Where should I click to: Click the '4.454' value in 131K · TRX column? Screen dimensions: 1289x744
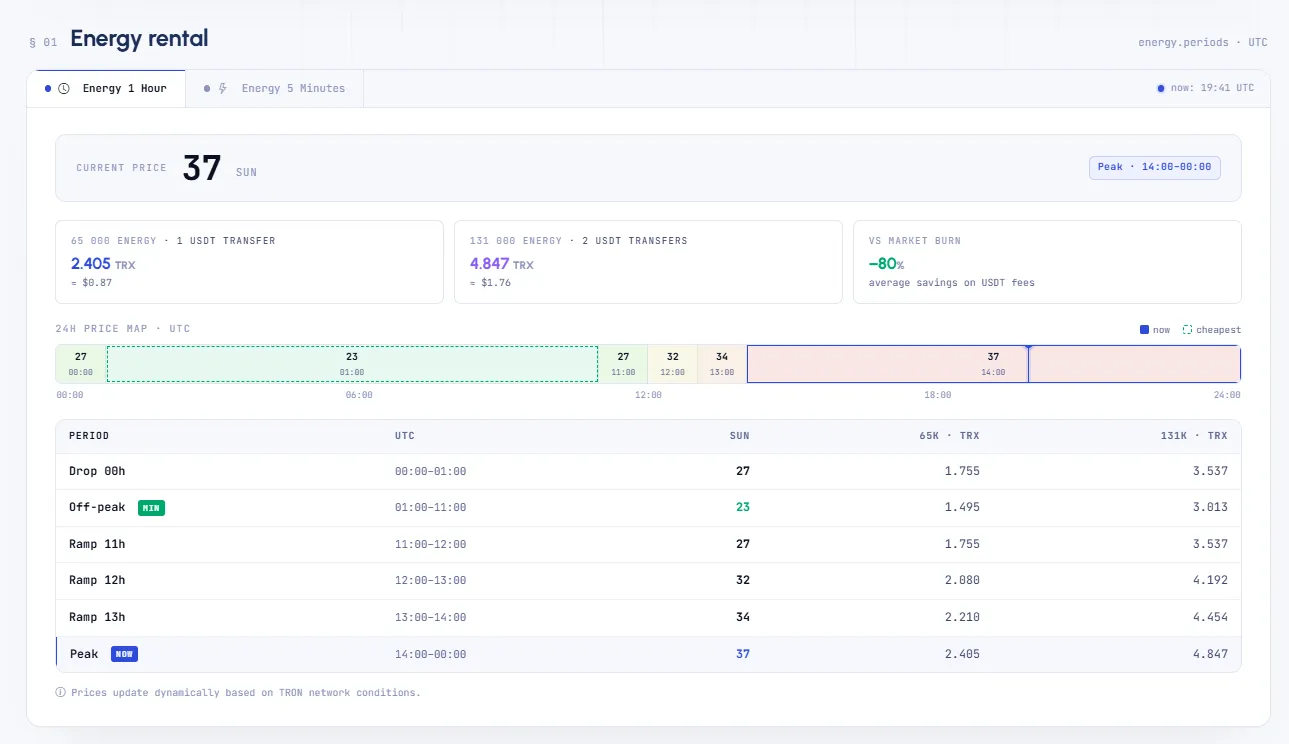pos(1210,617)
